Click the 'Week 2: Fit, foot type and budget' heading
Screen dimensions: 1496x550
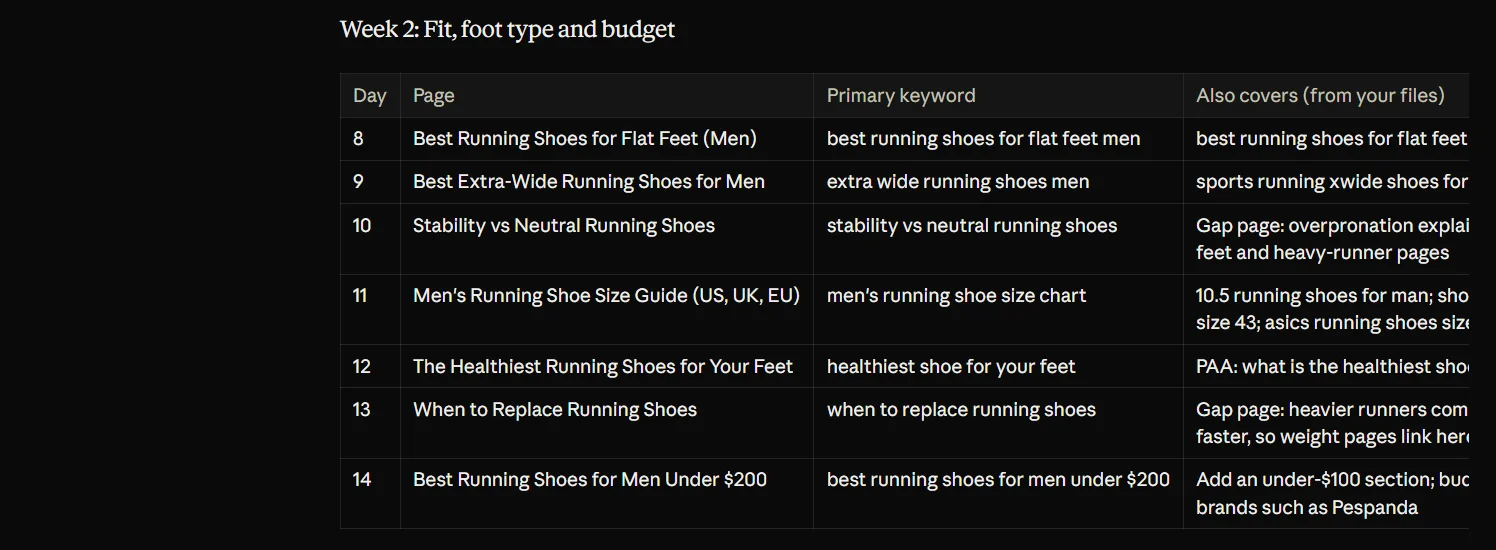pos(507,29)
